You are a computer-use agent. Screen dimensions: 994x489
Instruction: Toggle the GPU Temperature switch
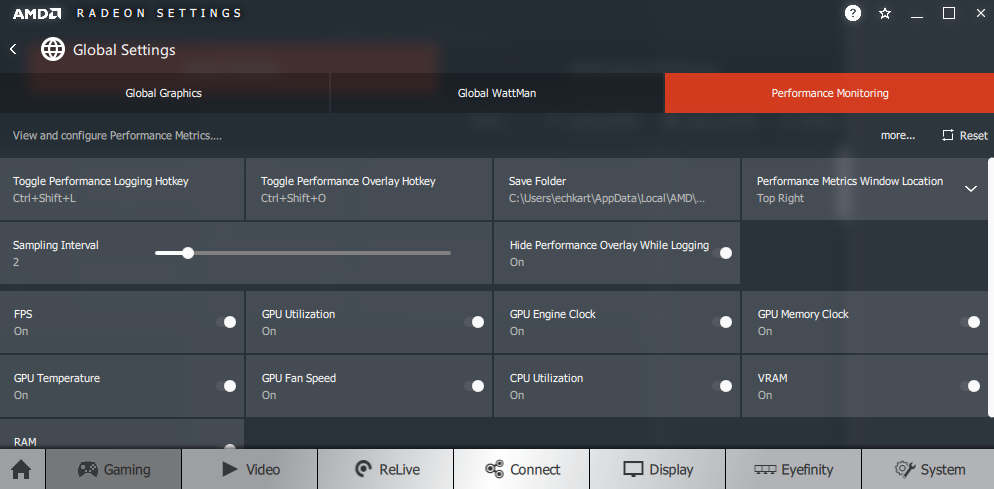pyautogui.click(x=226, y=386)
